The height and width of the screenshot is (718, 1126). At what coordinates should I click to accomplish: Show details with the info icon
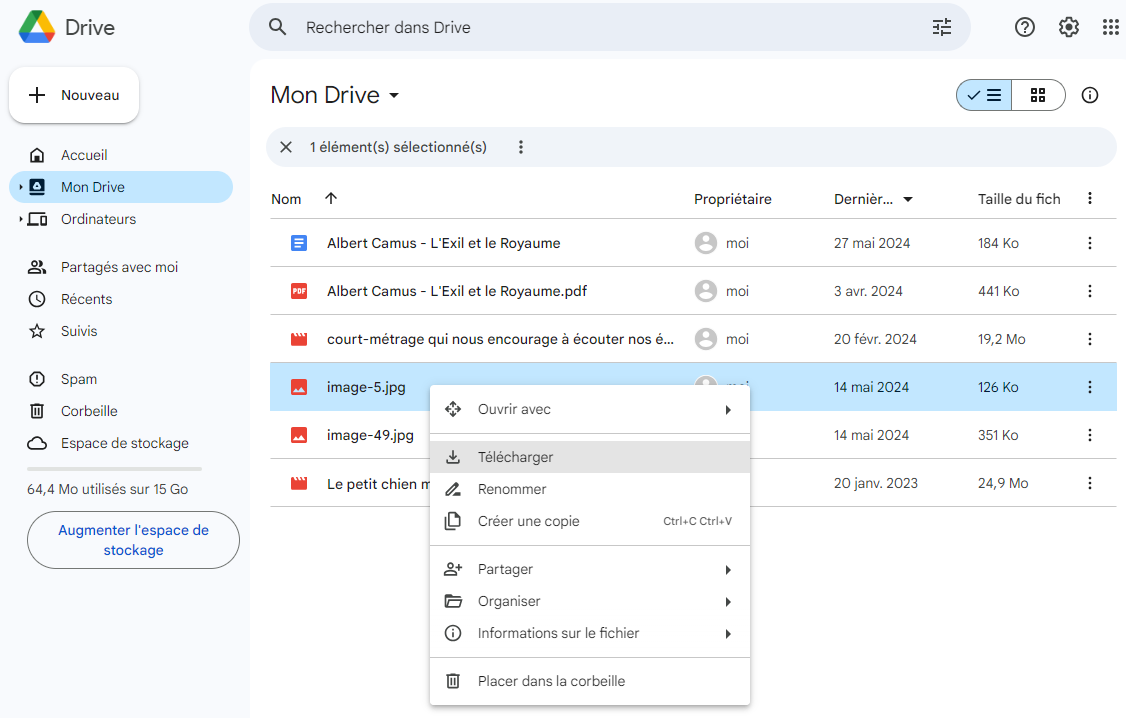click(1090, 95)
